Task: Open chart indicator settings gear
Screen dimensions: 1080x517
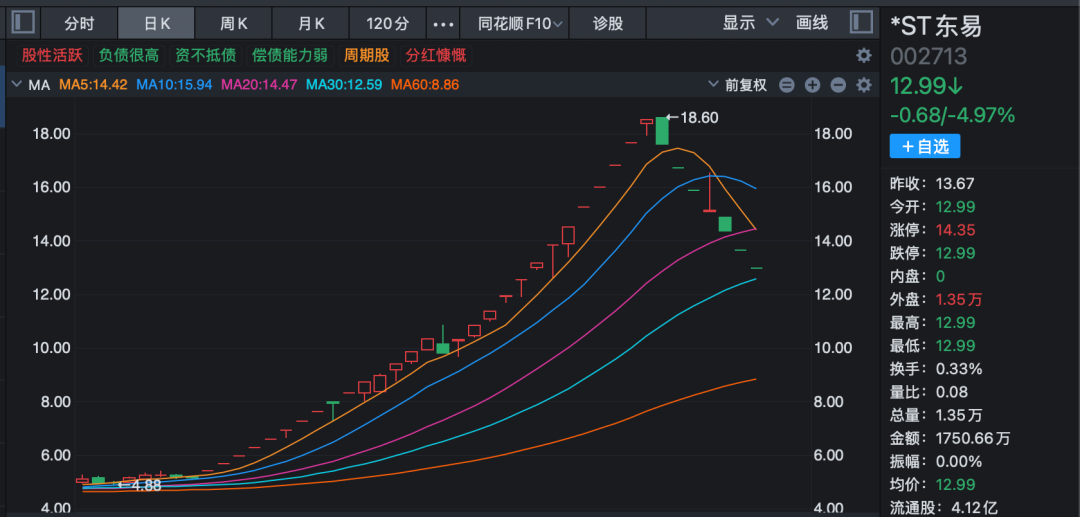Action: tap(864, 85)
